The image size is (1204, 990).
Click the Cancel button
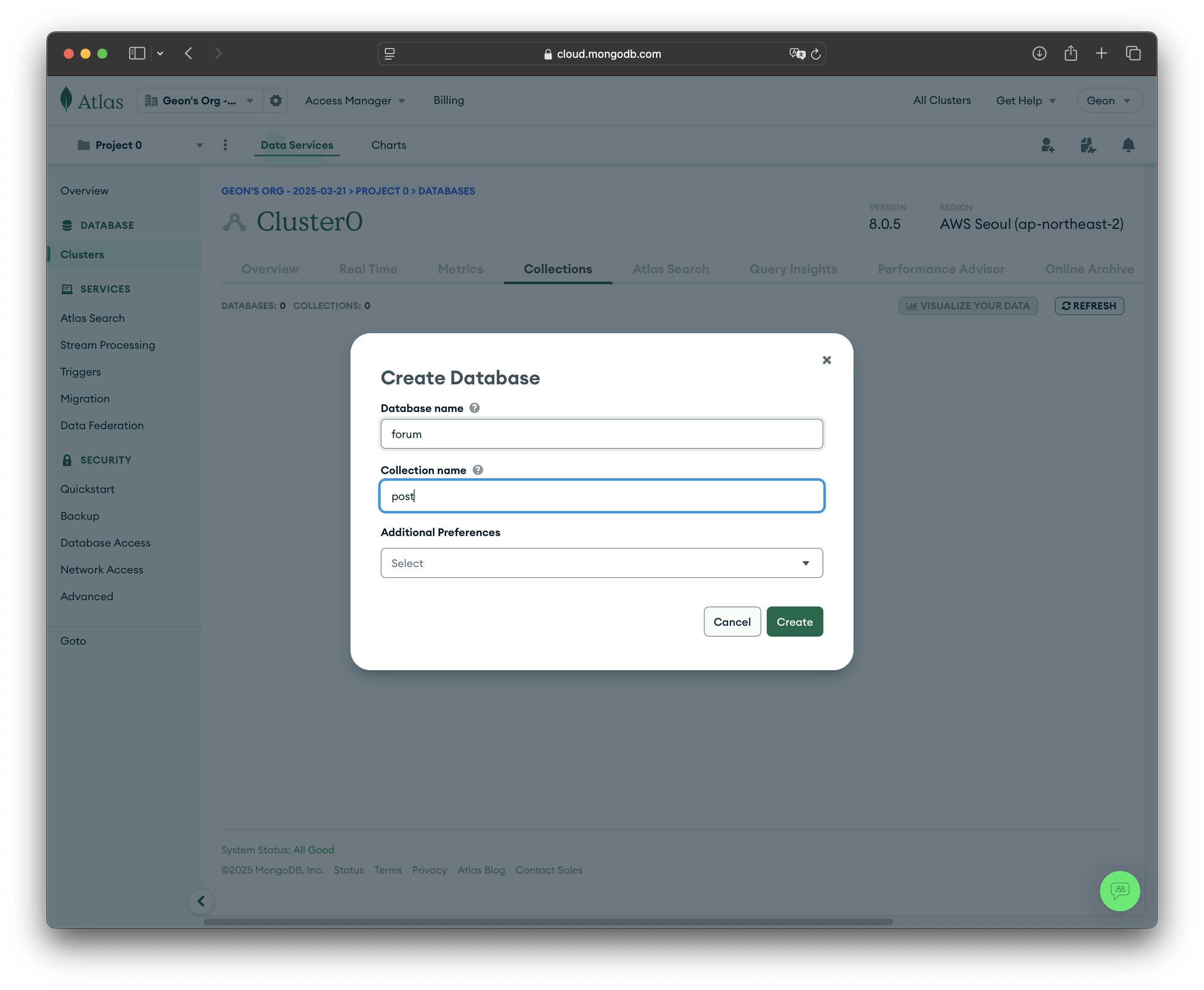coord(732,622)
